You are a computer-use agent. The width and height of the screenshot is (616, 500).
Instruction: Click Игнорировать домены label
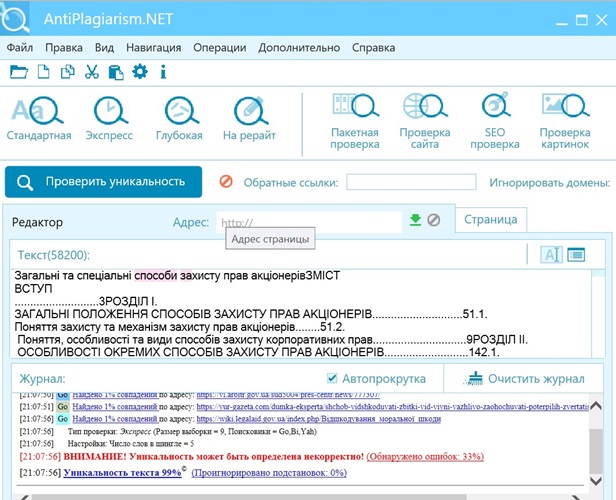click(x=550, y=182)
